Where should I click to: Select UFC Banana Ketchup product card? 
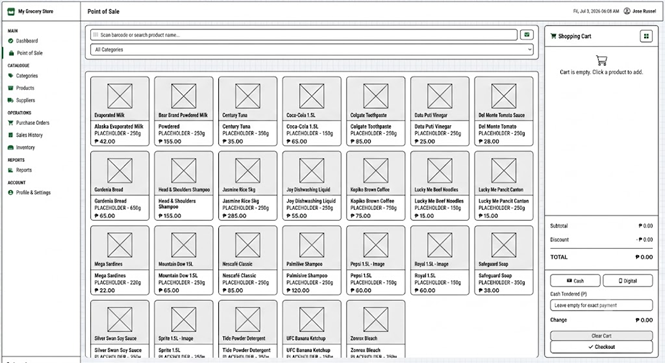click(312, 329)
